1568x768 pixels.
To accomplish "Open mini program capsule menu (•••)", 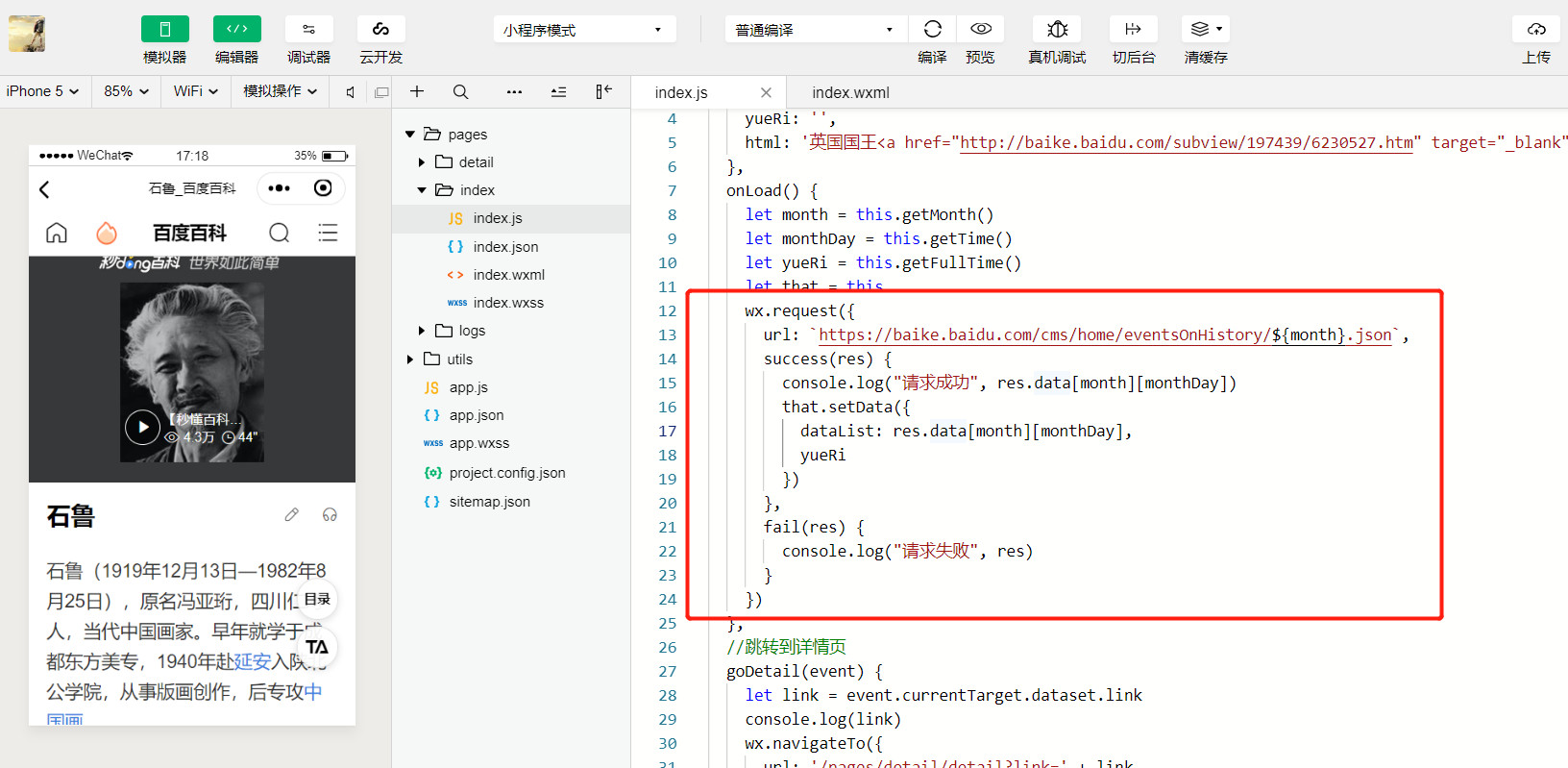I will pyautogui.click(x=280, y=188).
